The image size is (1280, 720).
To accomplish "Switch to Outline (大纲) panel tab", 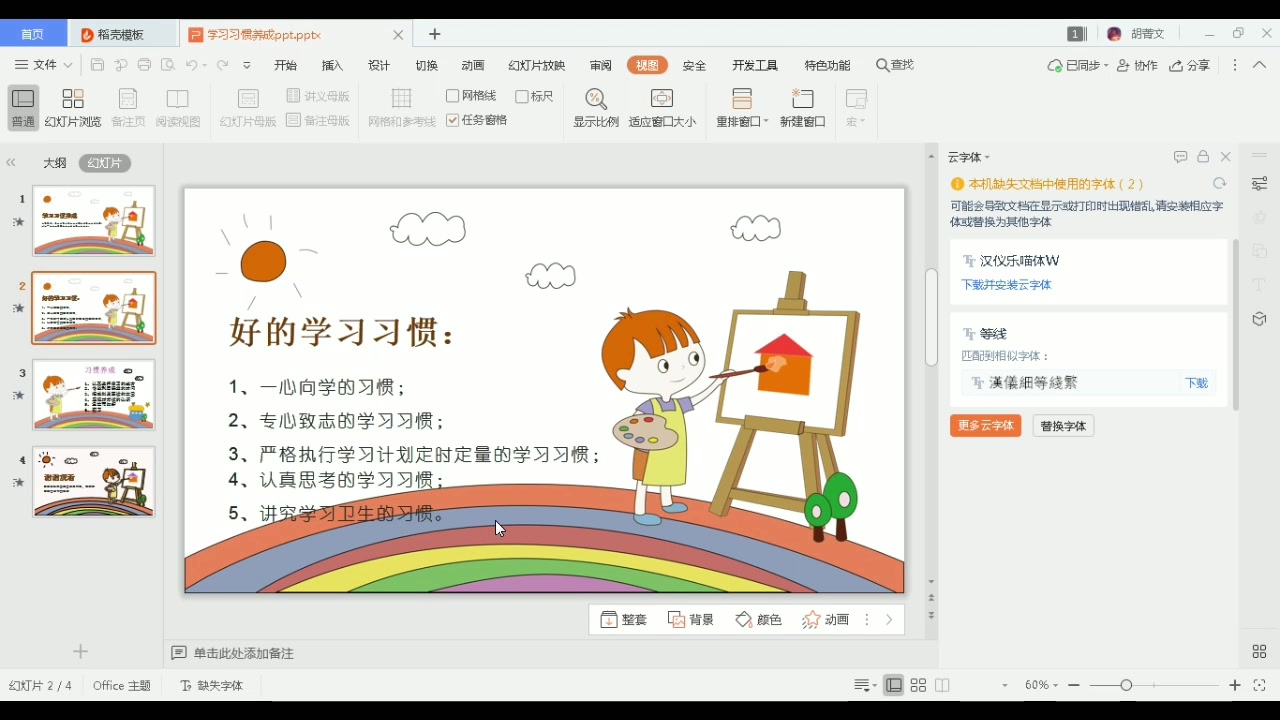I will point(54,163).
